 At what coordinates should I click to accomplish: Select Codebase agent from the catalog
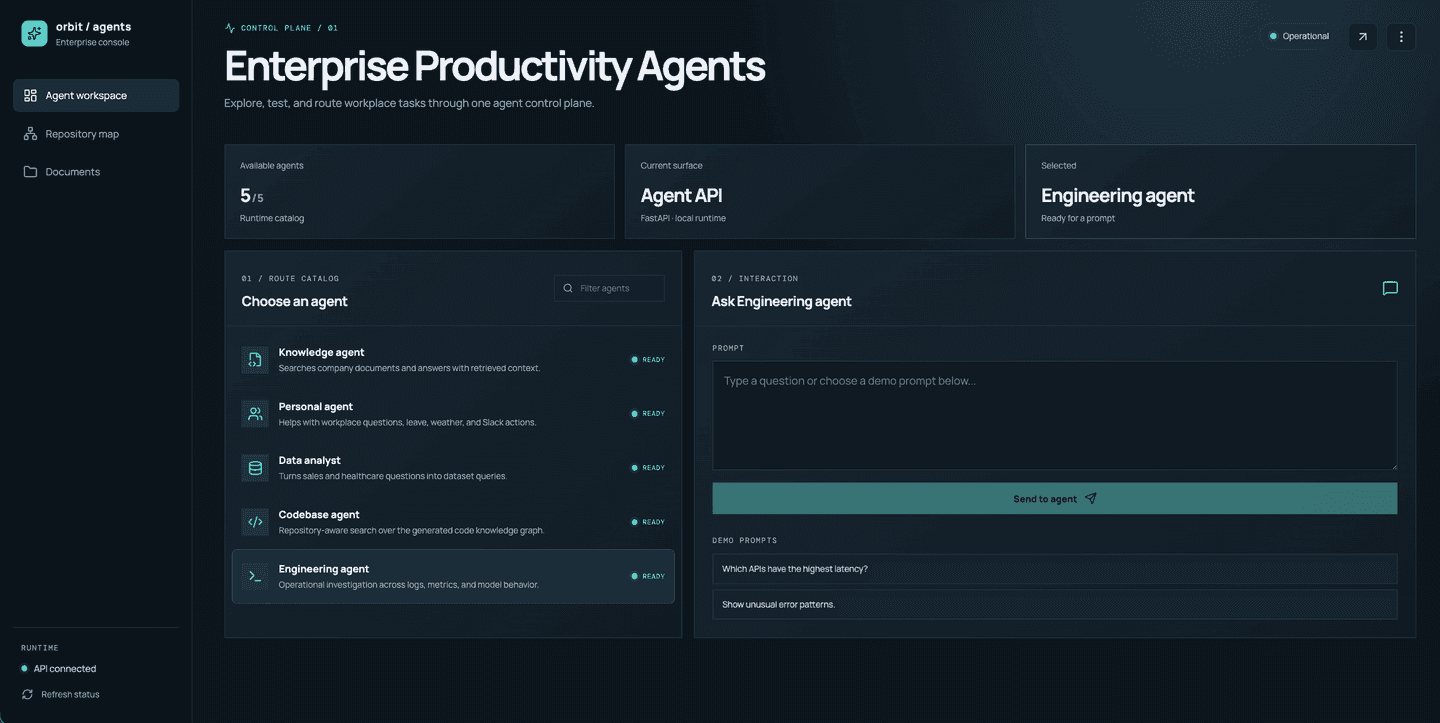[x=453, y=522]
